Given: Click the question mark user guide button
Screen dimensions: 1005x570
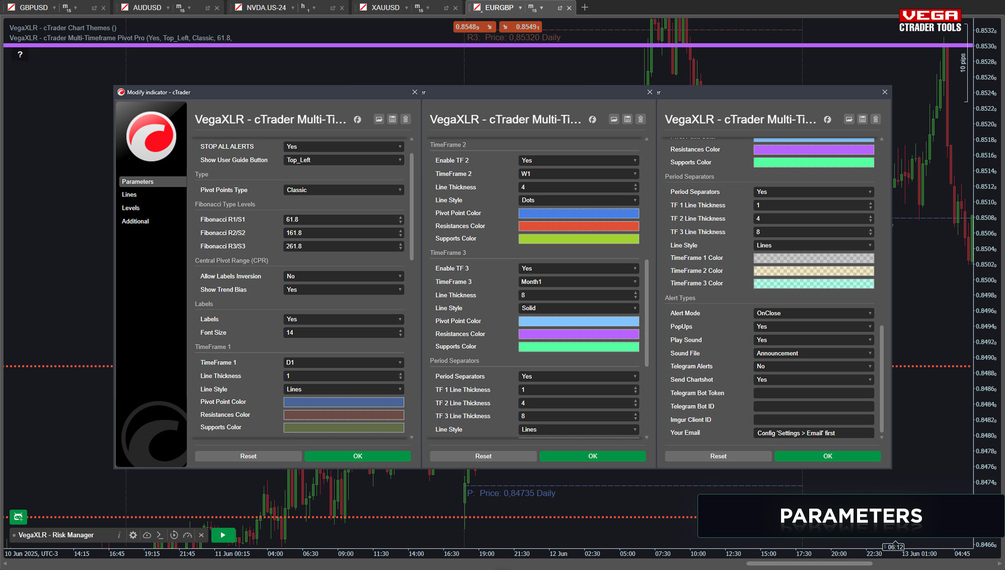Looking at the screenshot, I should [x=20, y=54].
